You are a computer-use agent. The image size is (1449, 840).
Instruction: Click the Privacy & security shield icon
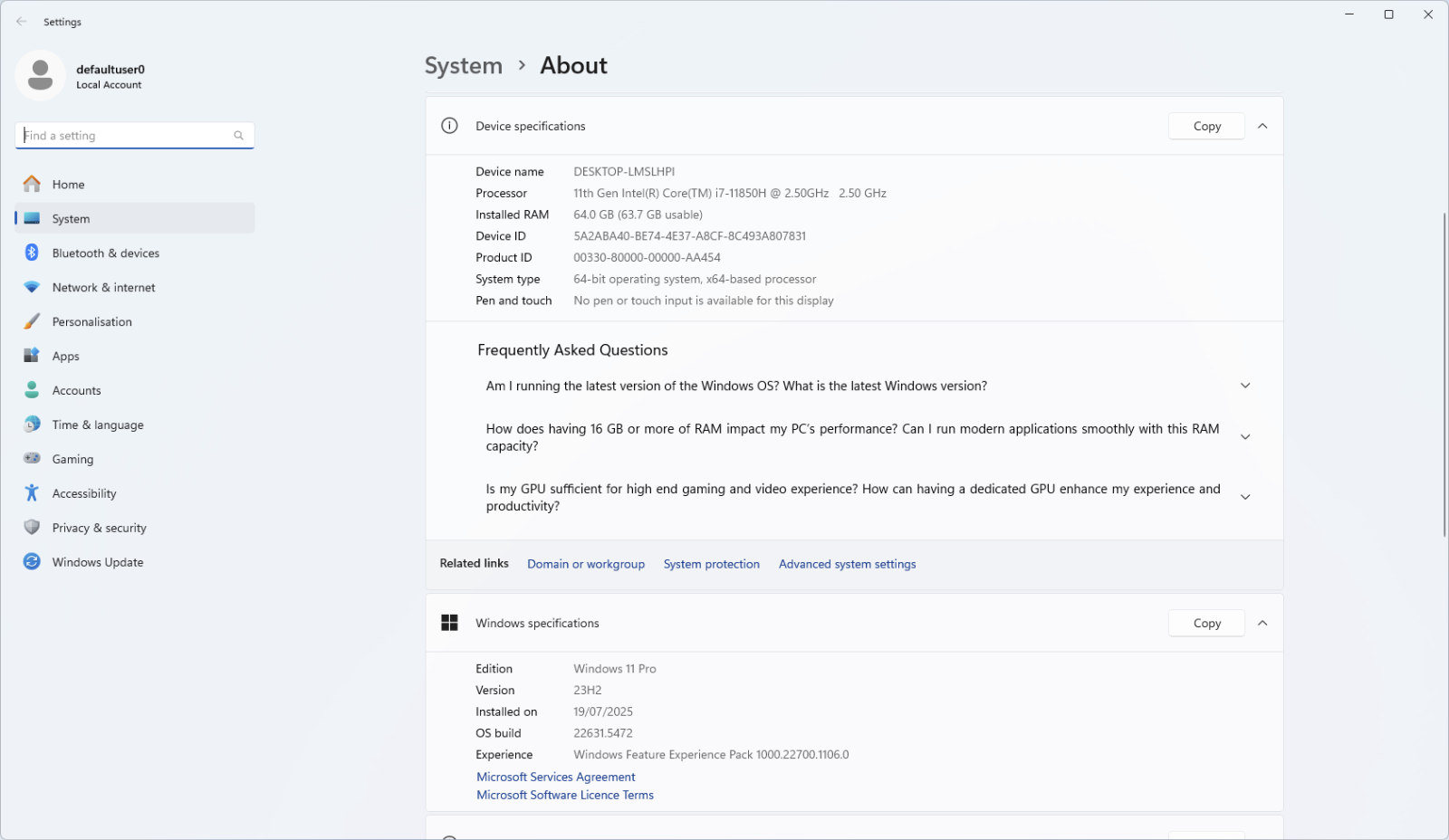tap(32, 528)
